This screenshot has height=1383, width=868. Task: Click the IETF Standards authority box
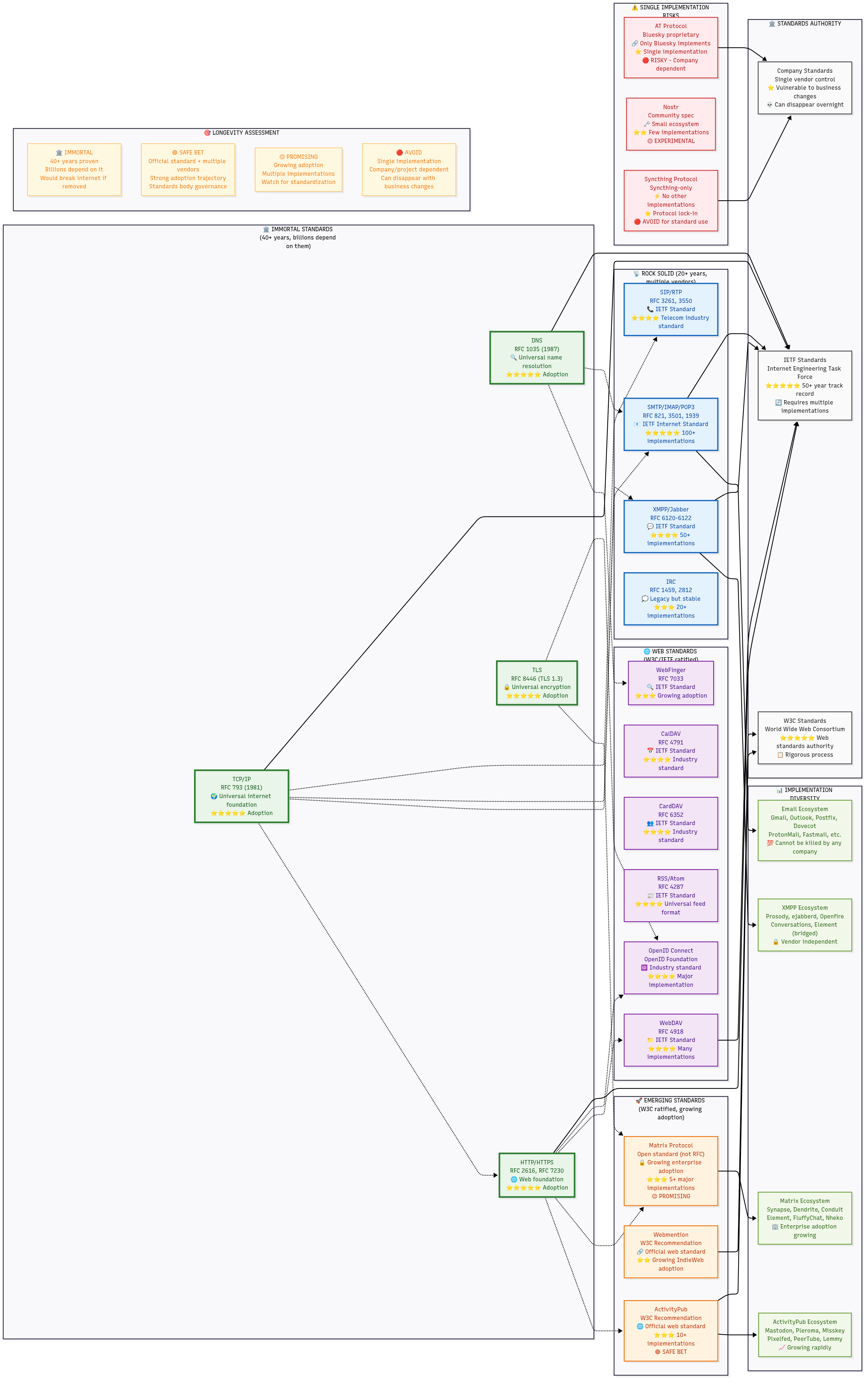(804, 385)
